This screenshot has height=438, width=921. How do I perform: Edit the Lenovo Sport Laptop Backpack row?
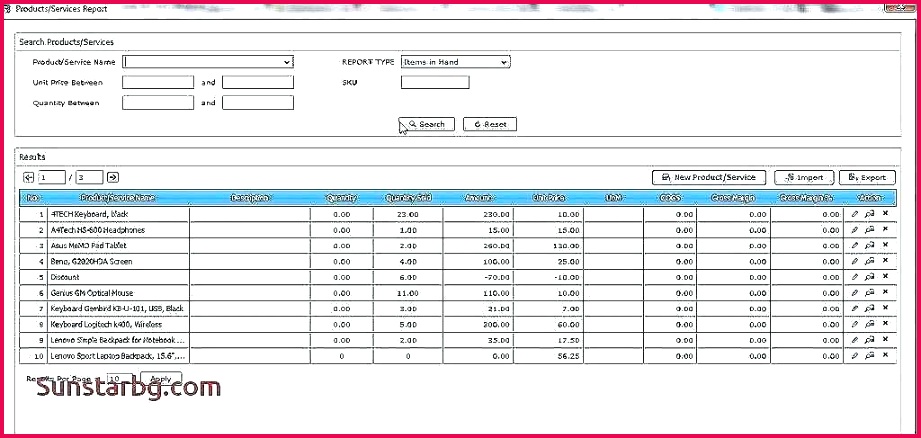(x=855, y=356)
